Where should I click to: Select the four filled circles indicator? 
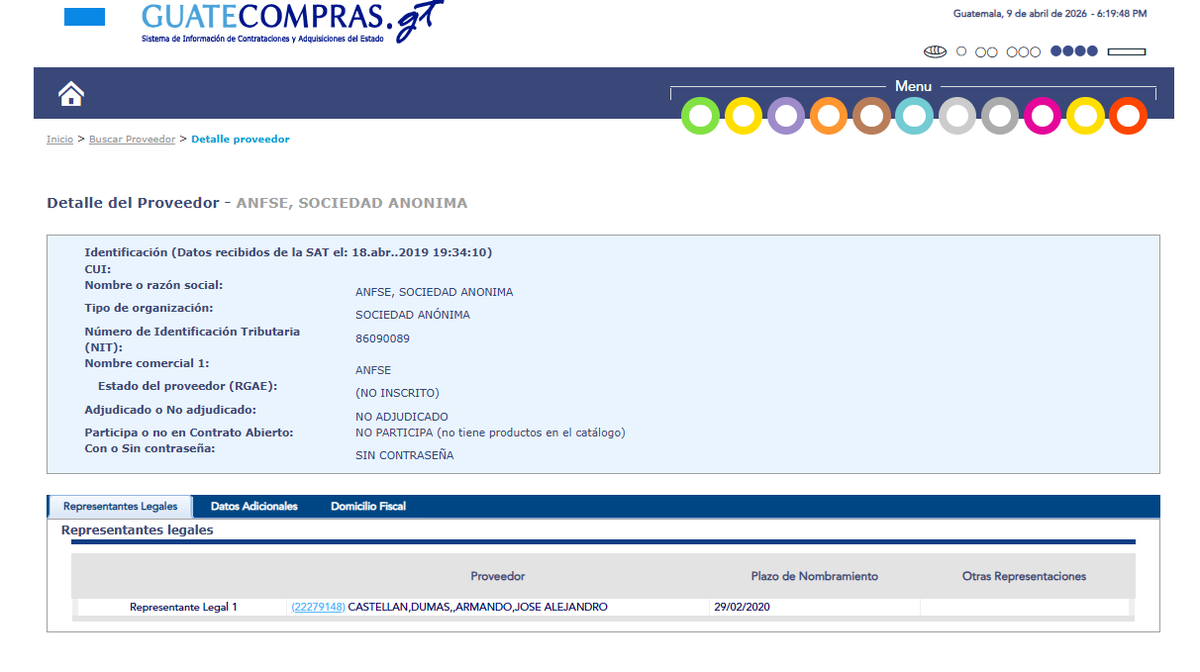click(1074, 51)
